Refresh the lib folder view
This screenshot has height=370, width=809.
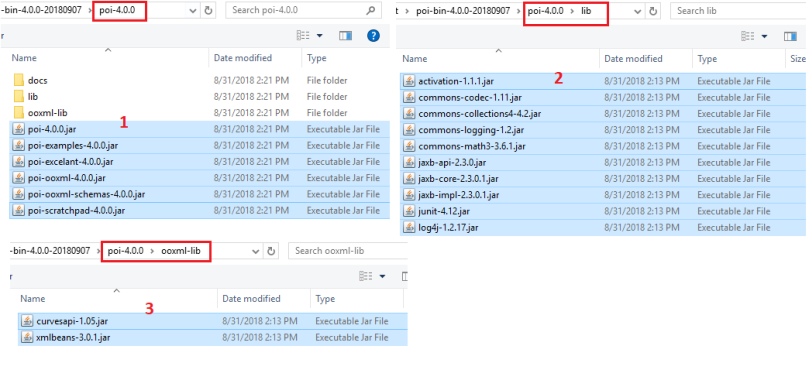point(653,11)
